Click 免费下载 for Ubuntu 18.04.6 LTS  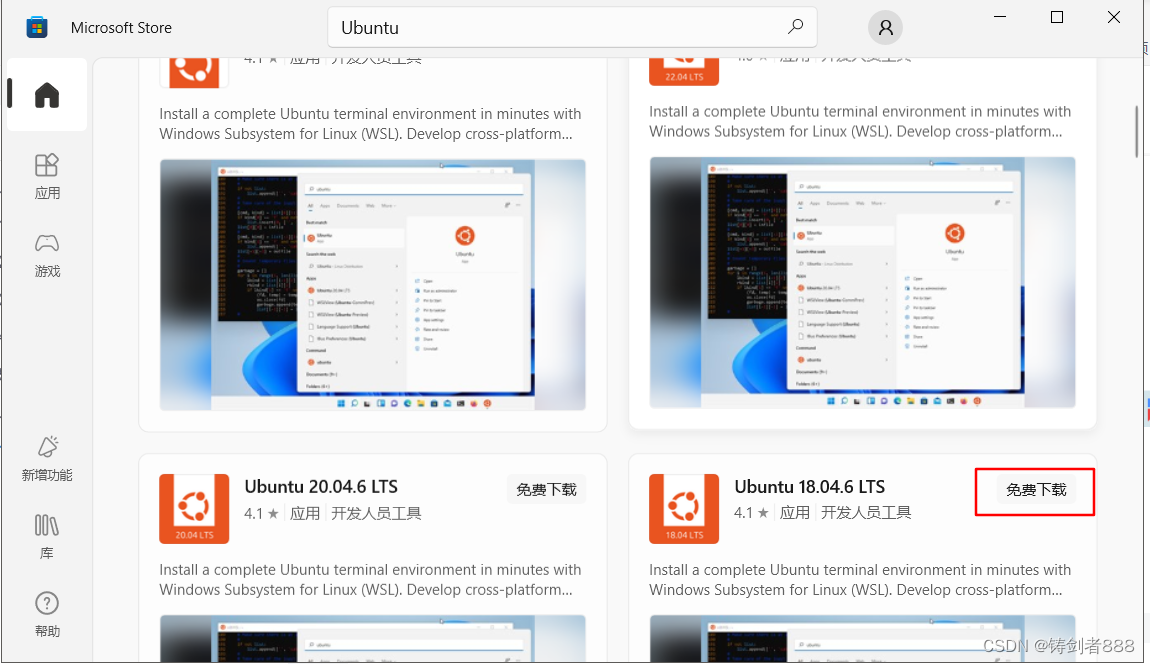pyautogui.click(x=1034, y=491)
